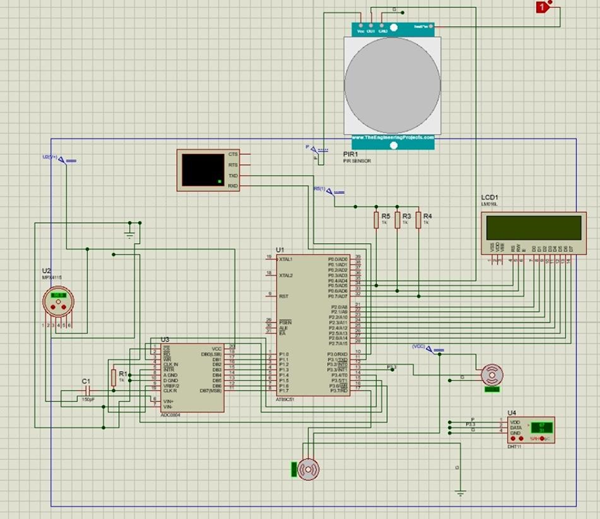Select resistor R4
Image resolution: width=600 pixels, height=519 pixels.
pyautogui.click(x=418, y=220)
